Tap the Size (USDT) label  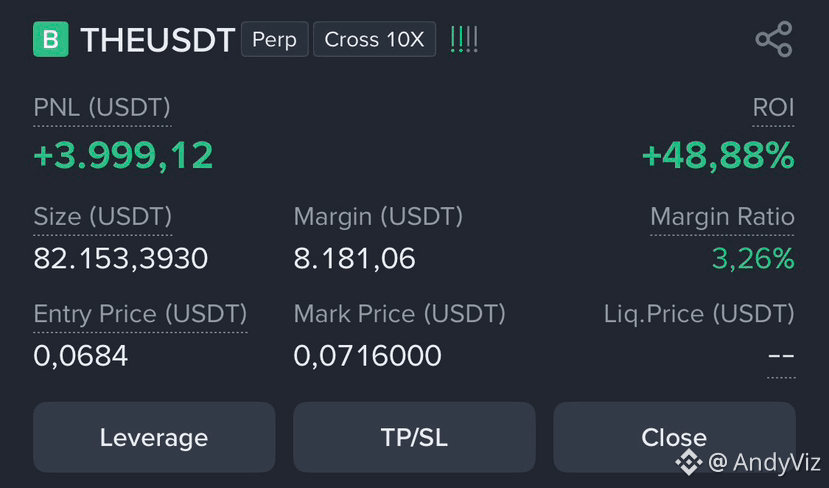[103, 216]
